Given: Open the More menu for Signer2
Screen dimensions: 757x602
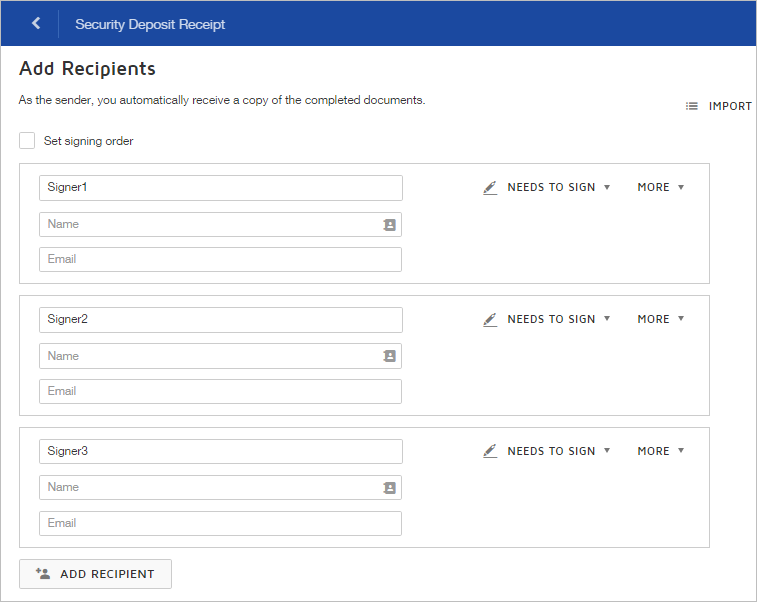Looking at the screenshot, I should (x=660, y=319).
